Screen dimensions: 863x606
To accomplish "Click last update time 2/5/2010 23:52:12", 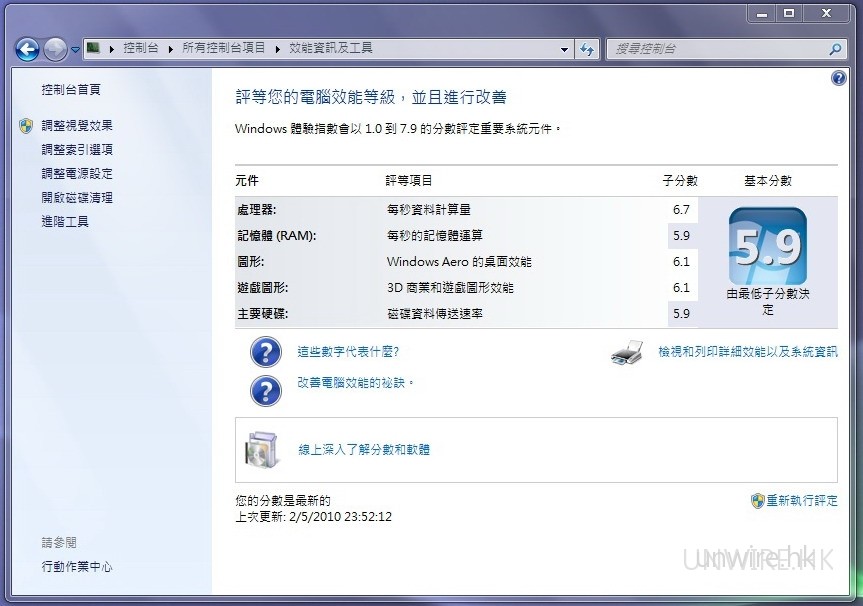I will click(341, 517).
